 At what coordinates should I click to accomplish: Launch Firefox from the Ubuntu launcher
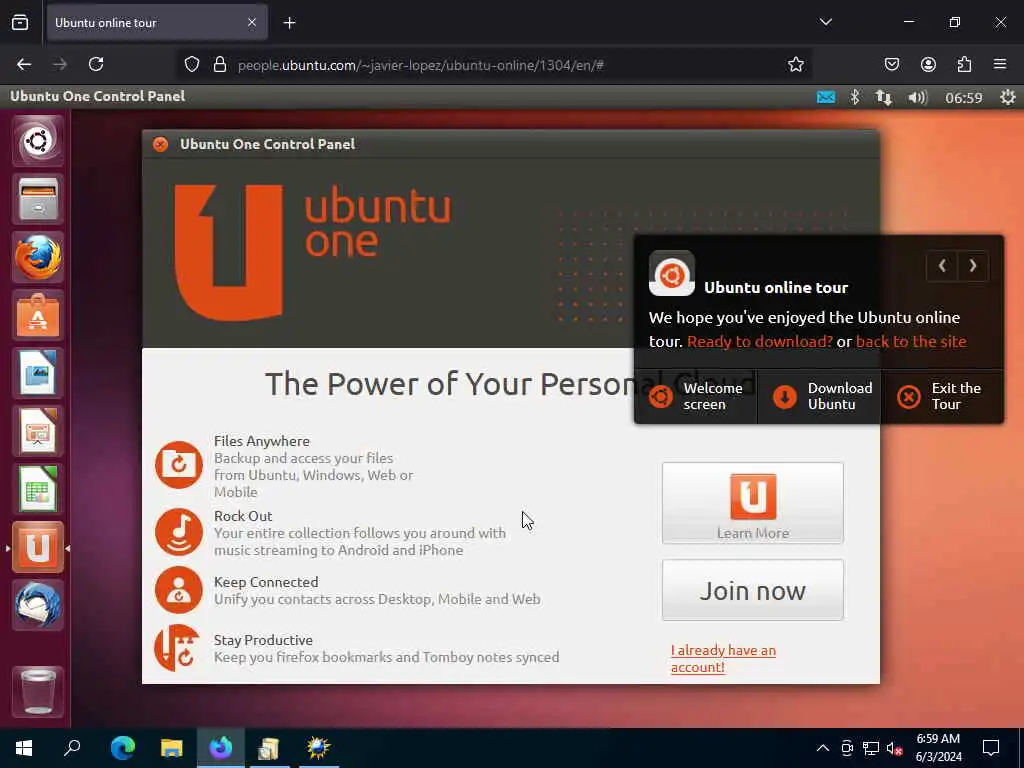tap(38, 257)
